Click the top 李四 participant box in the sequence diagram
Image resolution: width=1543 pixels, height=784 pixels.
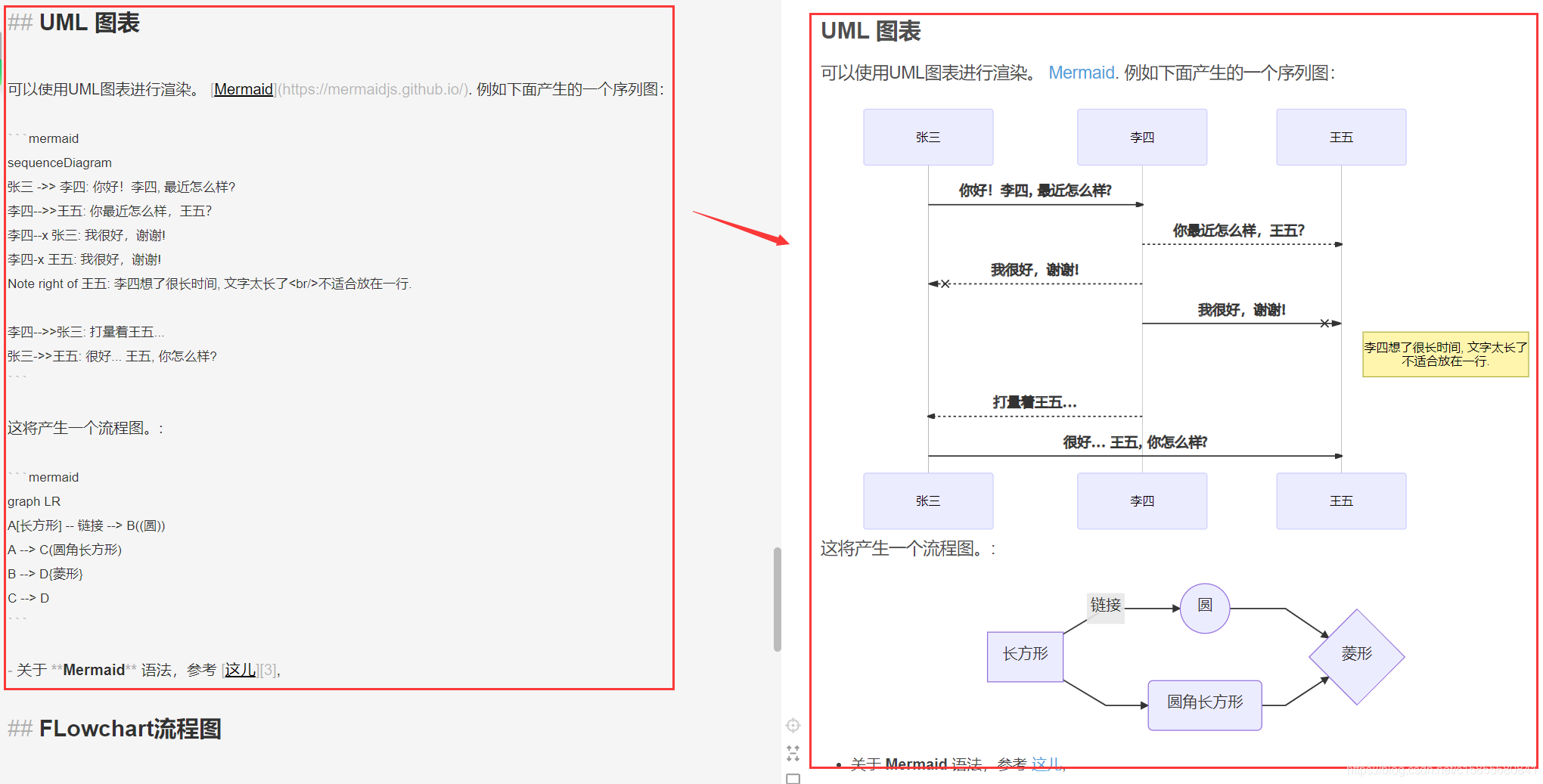pyautogui.click(x=1142, y=137)
